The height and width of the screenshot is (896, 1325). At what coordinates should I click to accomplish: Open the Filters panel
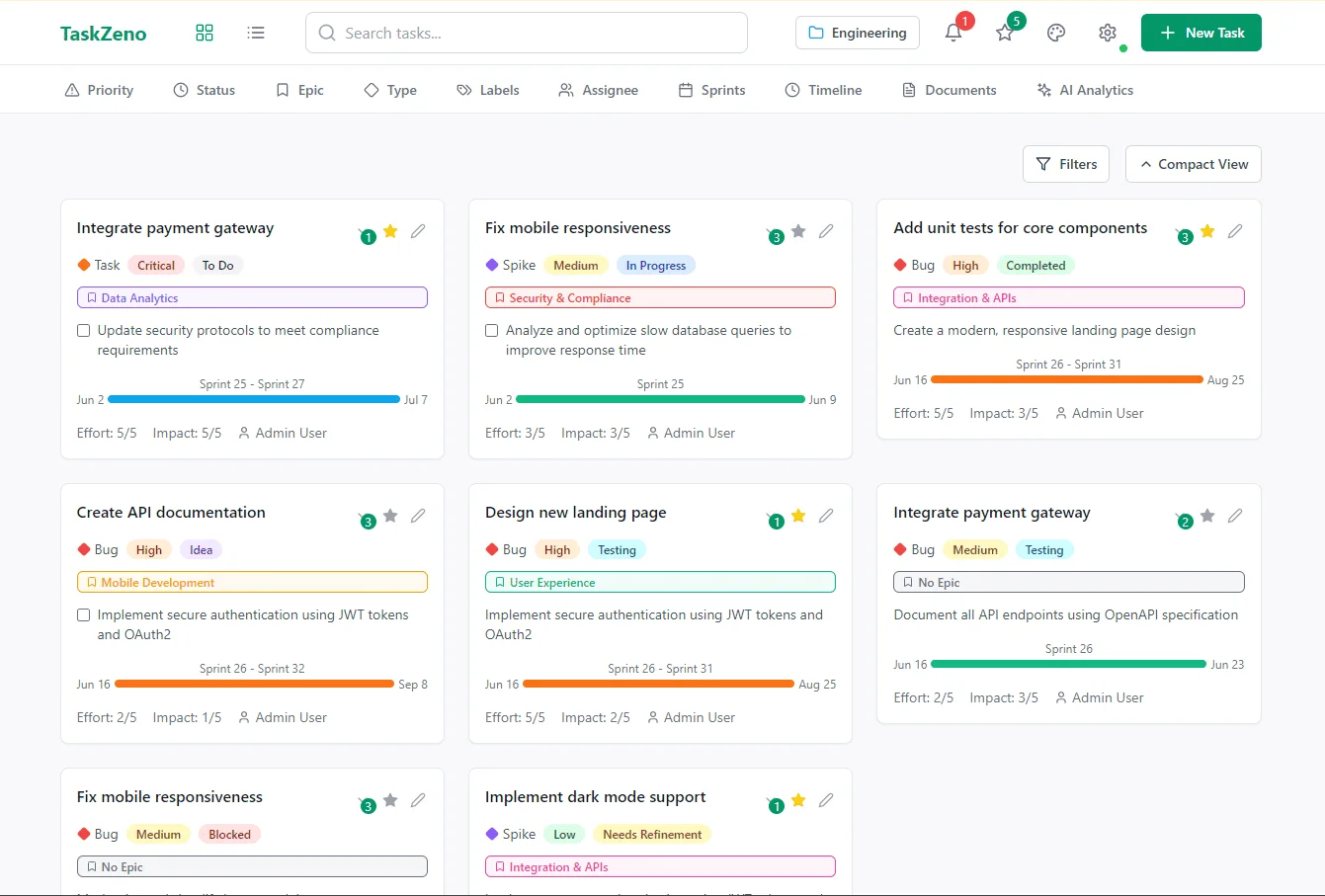click(1065, 164)
